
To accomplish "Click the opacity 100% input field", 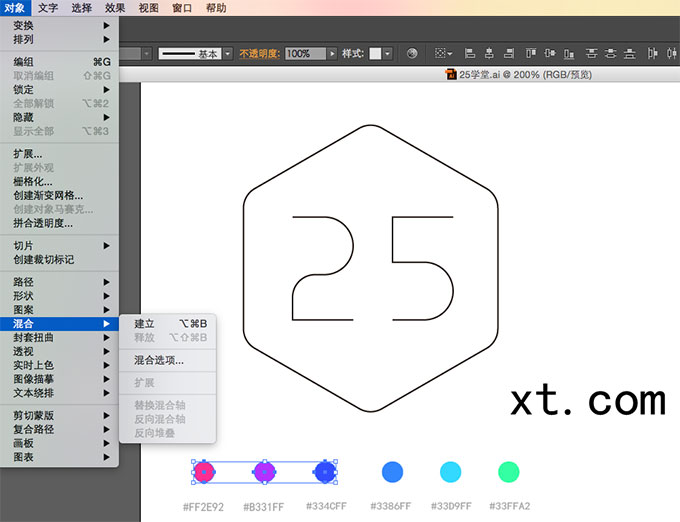I will (305, 53).
